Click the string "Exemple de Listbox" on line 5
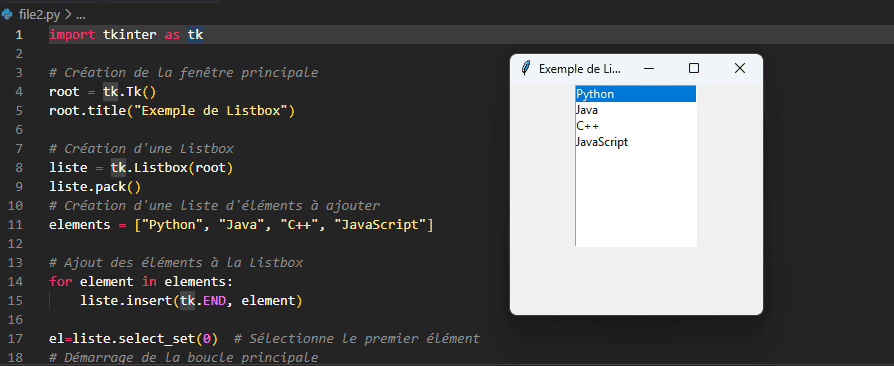 [210, 111]
